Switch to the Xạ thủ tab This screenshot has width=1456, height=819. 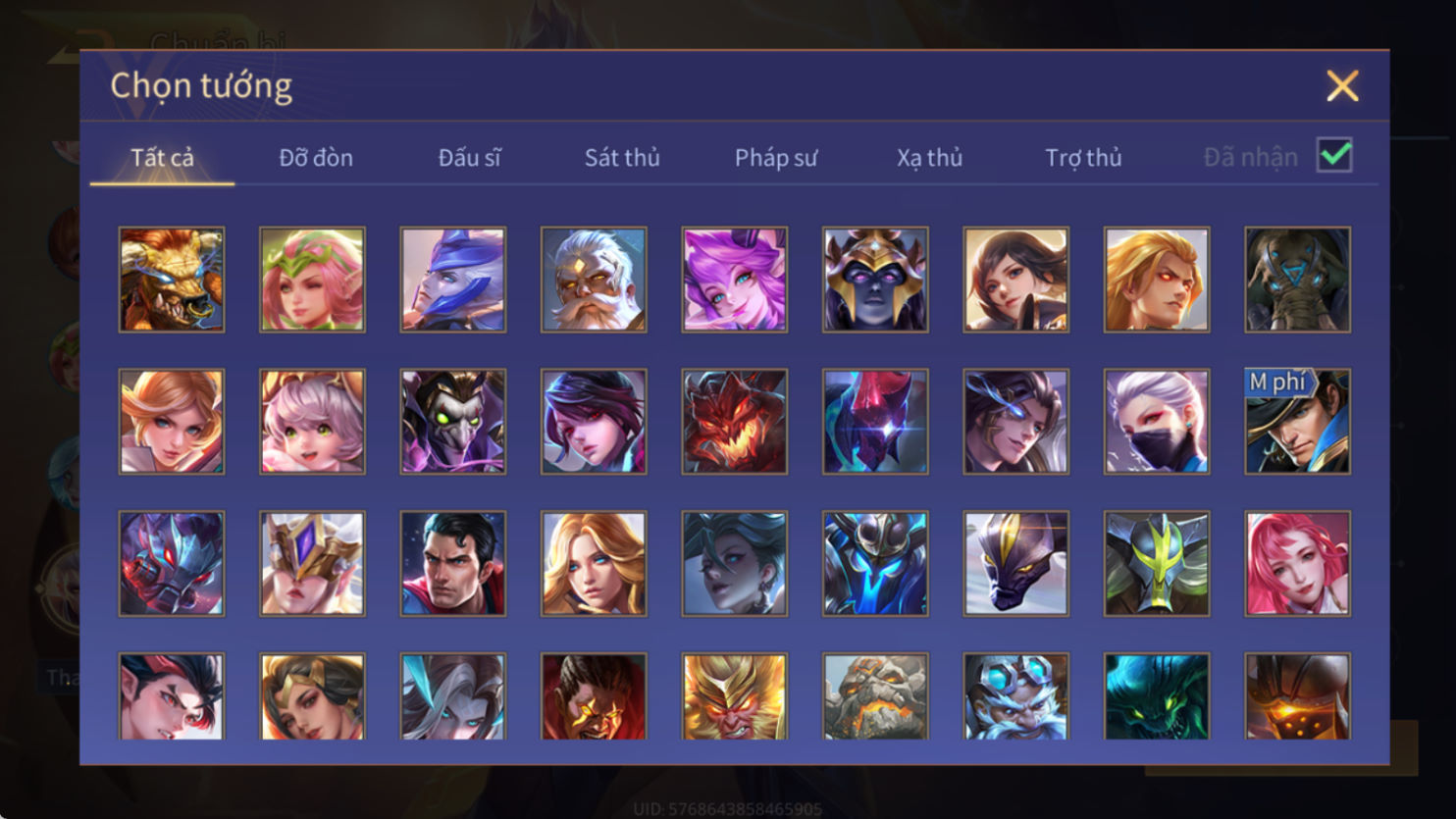(929, 157)
